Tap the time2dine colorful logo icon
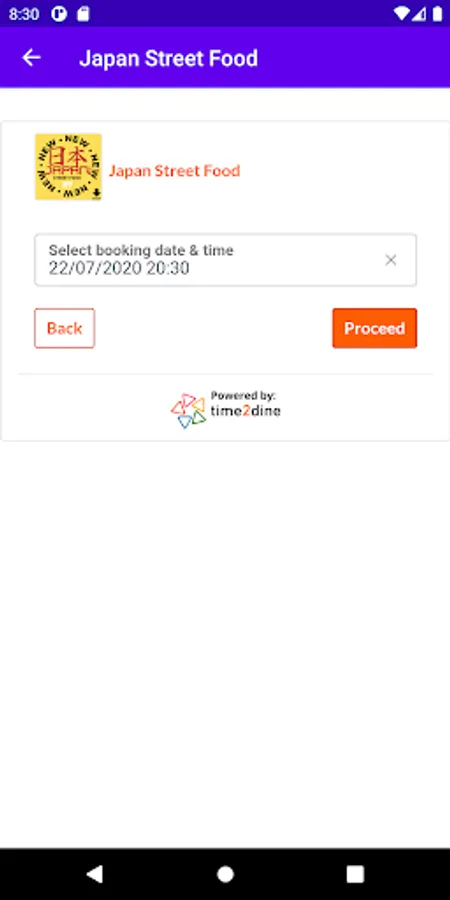This screenshot has height=900, width=450. (x=188, y=410)
